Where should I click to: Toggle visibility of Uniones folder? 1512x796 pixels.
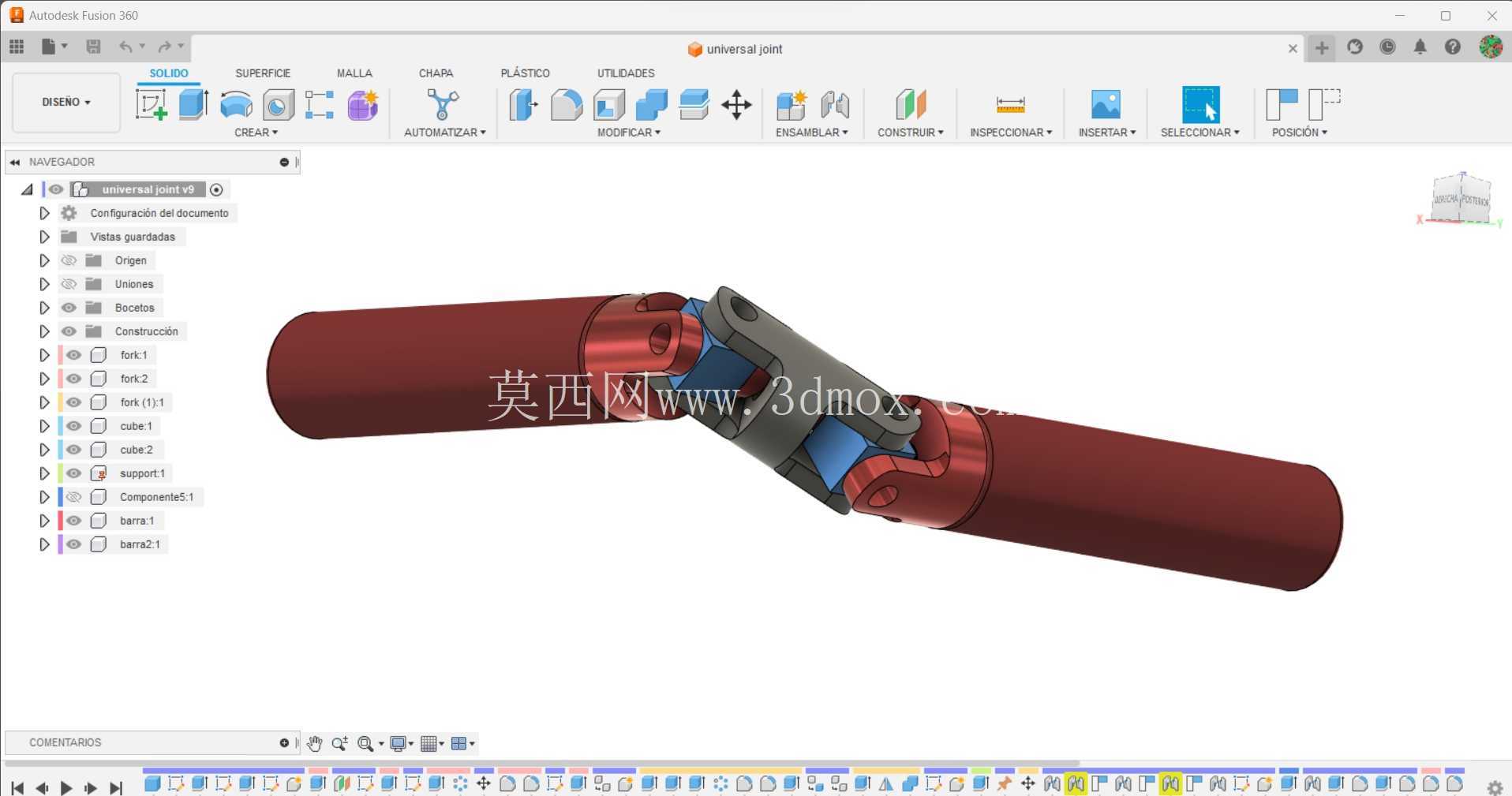(69, 284)
